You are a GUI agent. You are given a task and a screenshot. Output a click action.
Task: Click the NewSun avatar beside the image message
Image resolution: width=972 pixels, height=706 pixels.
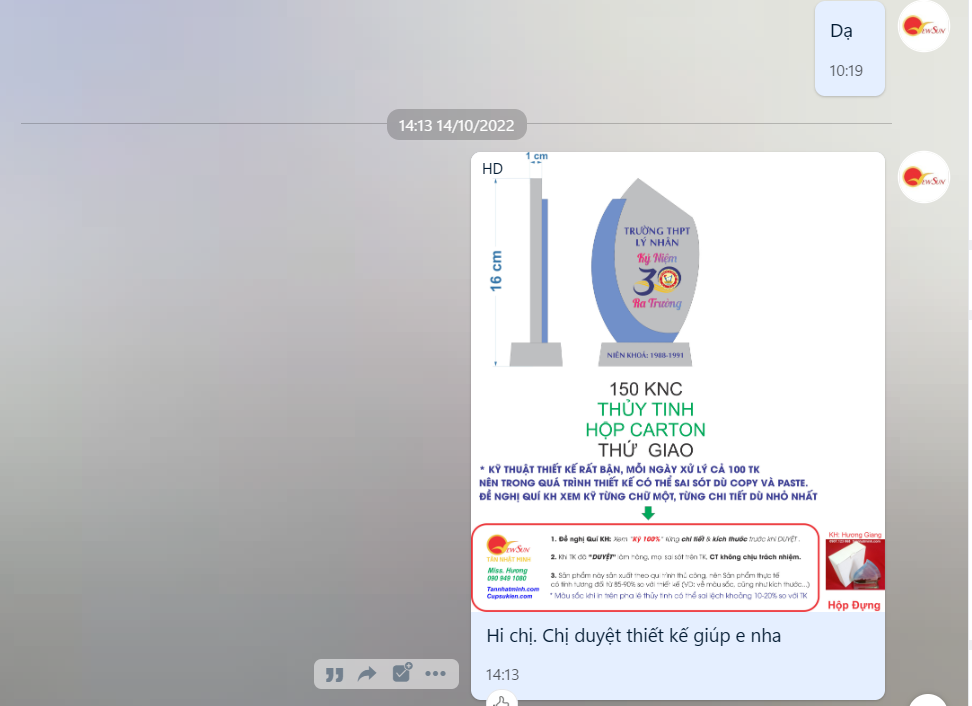924,177
